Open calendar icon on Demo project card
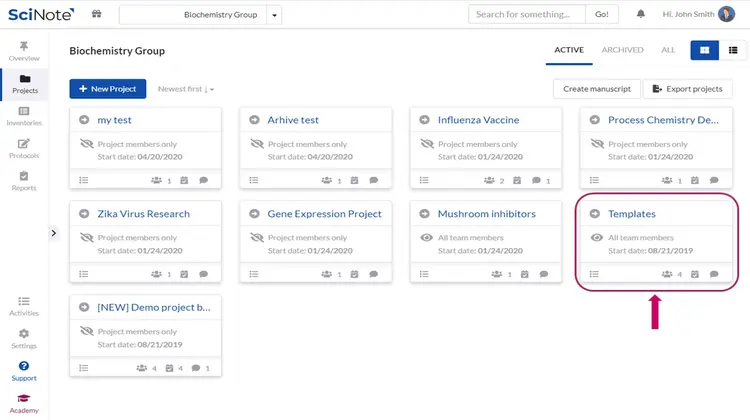The width and height of the screenshot is (750, 420). pos(169,368)
